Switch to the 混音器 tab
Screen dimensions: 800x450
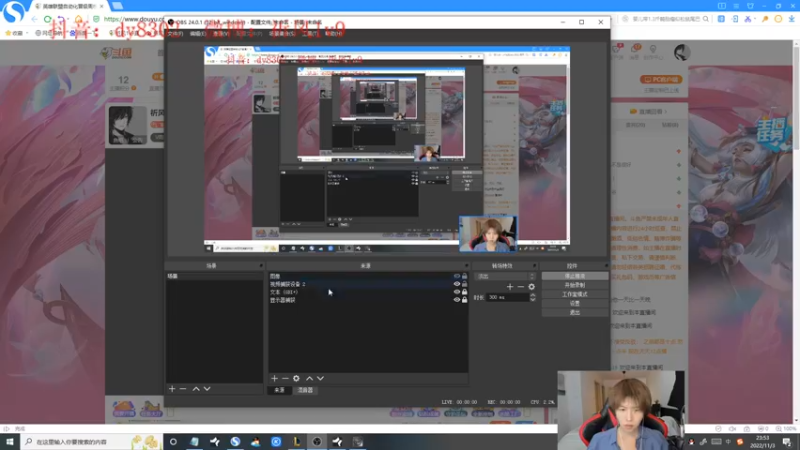[305, 390]
